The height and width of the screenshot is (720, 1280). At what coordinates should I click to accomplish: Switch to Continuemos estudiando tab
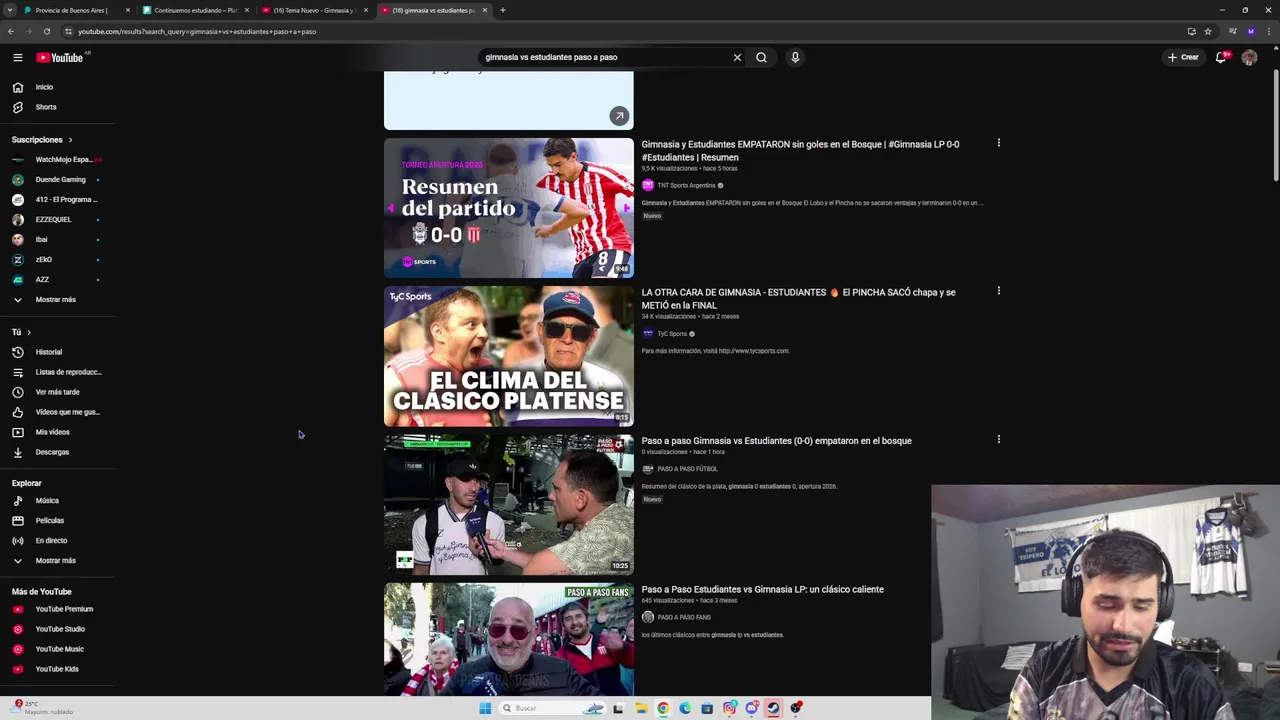click(x=195, y=10)
